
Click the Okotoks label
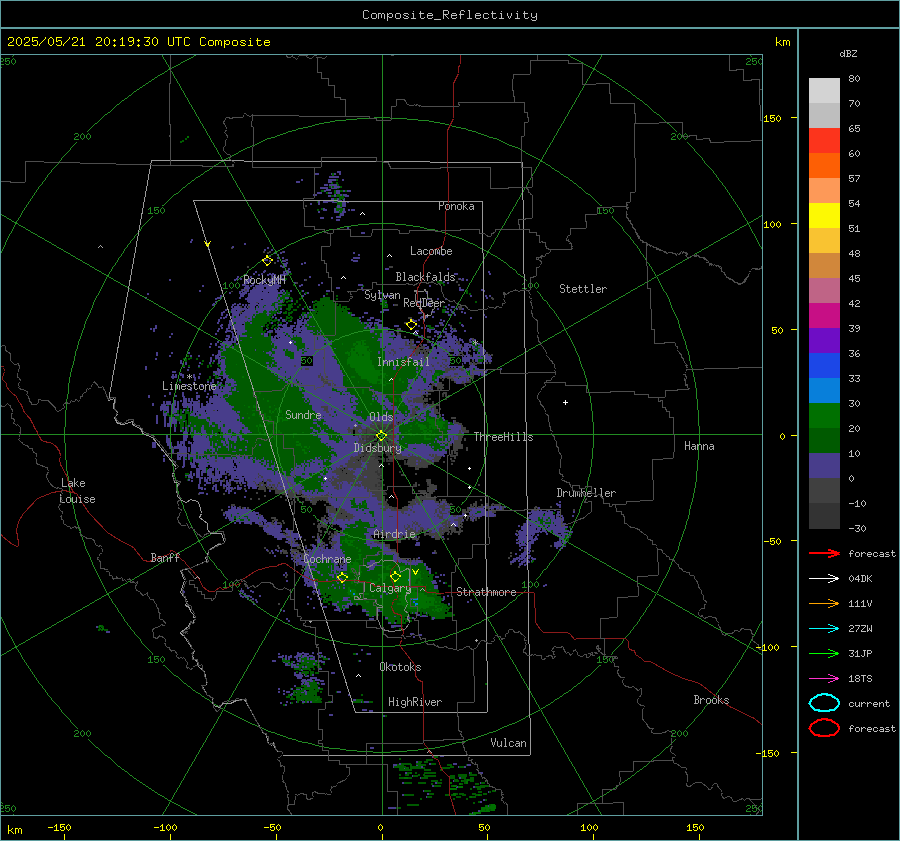(x=401, y=667)
